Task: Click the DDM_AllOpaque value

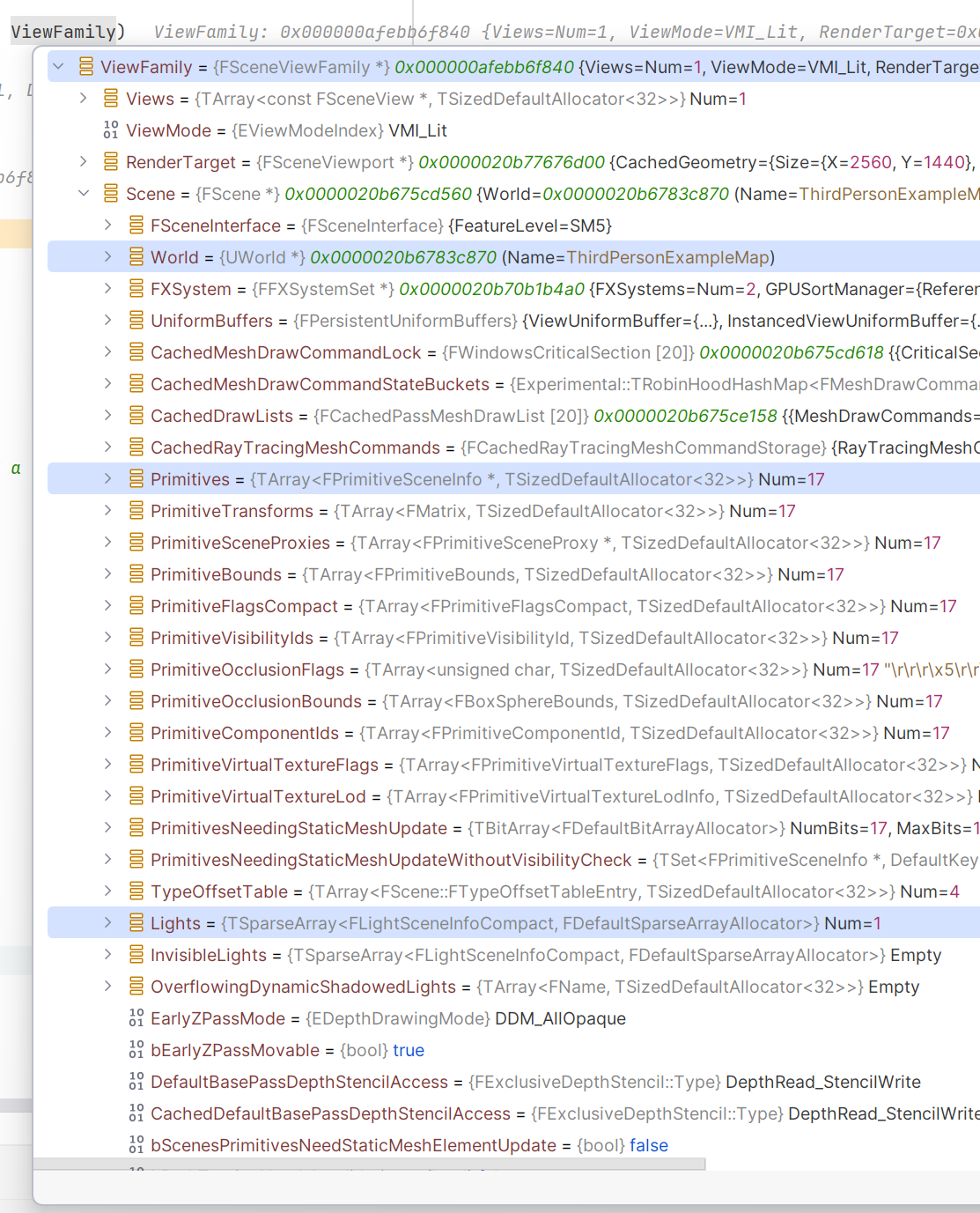Action: (x=561, y=1018)
